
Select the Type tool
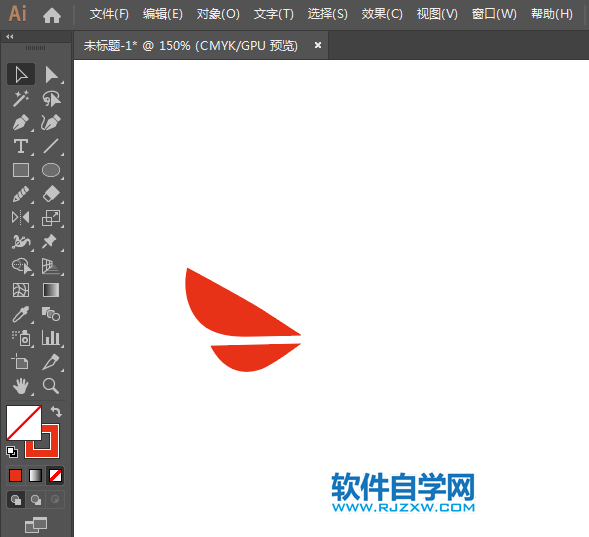click(21, 146)
